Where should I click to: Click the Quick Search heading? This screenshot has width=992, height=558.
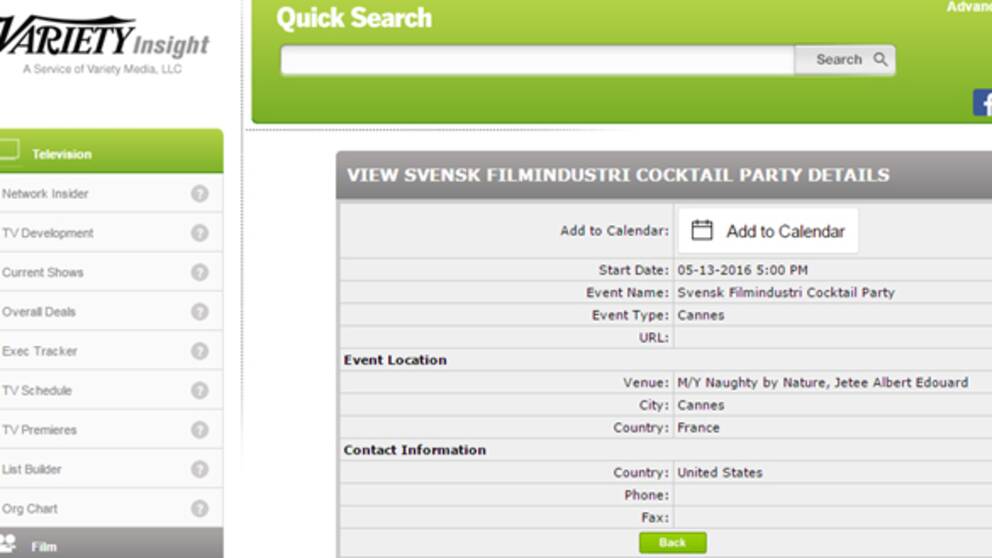tap(354, 18)
